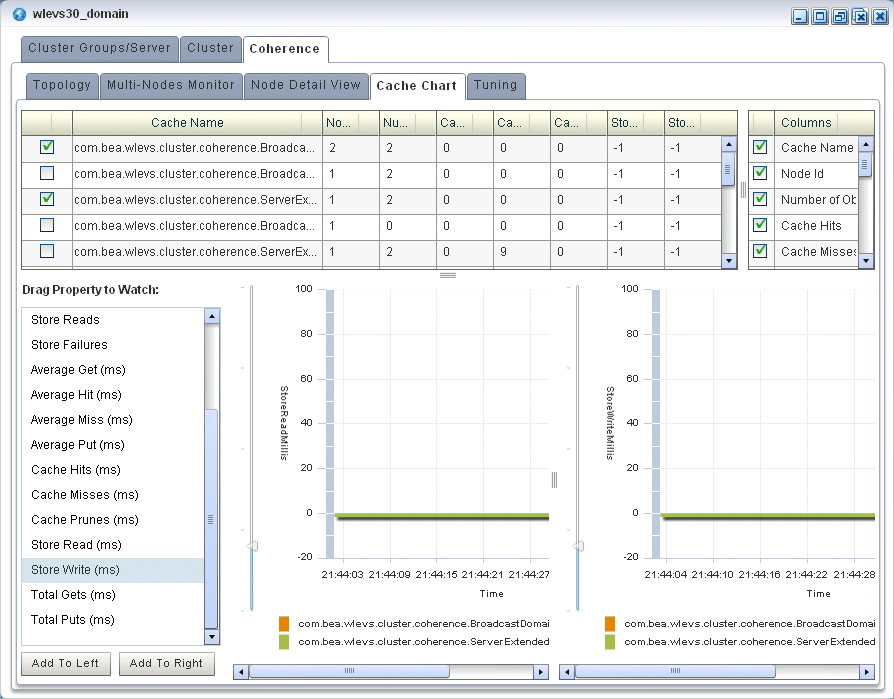This screenshot has height=699, width=894.
Task: Select the Coherence tab
Action: pyautogui.click(x=285, y=49)
